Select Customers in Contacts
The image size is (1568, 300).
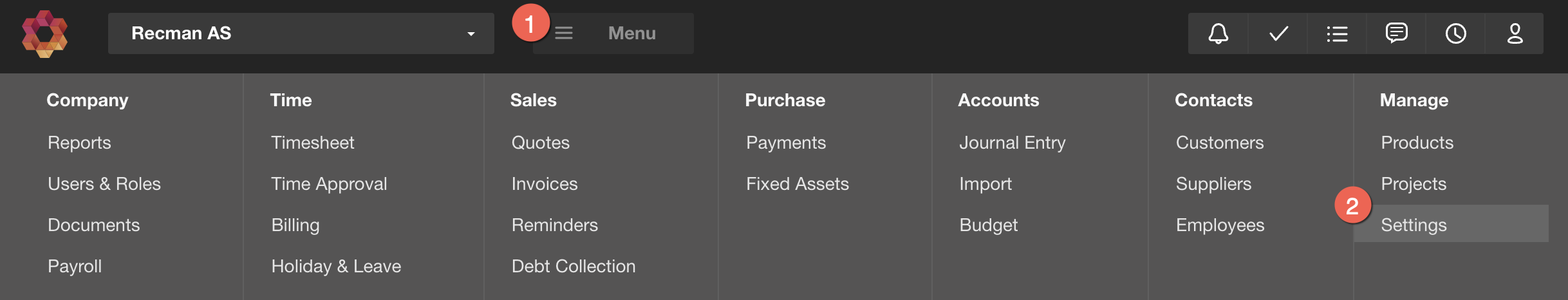(1219, 142)
